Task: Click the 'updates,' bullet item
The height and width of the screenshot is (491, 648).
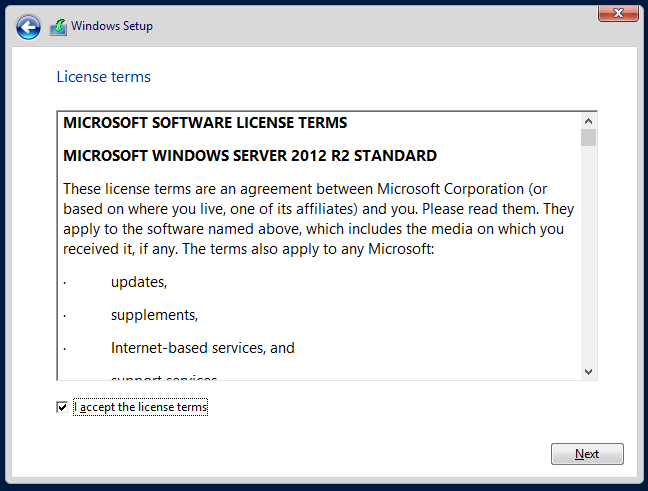Action: point(139,282)
